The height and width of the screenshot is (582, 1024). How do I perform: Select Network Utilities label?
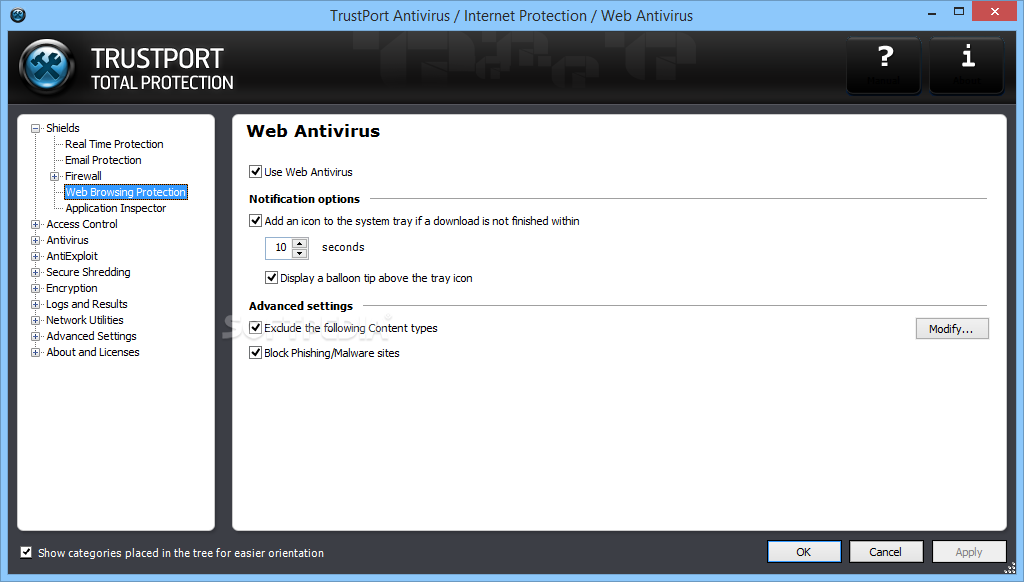[85, 320]
